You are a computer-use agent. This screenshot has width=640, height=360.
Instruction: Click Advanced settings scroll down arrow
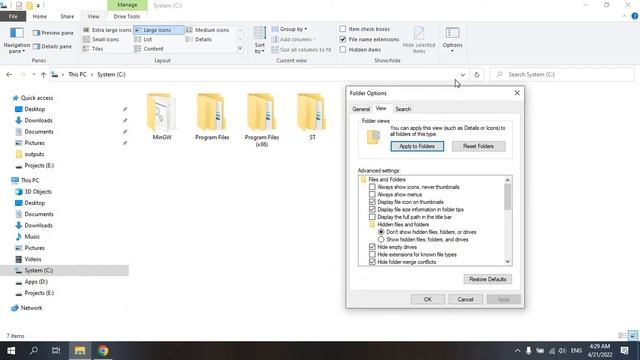(507, 262)
